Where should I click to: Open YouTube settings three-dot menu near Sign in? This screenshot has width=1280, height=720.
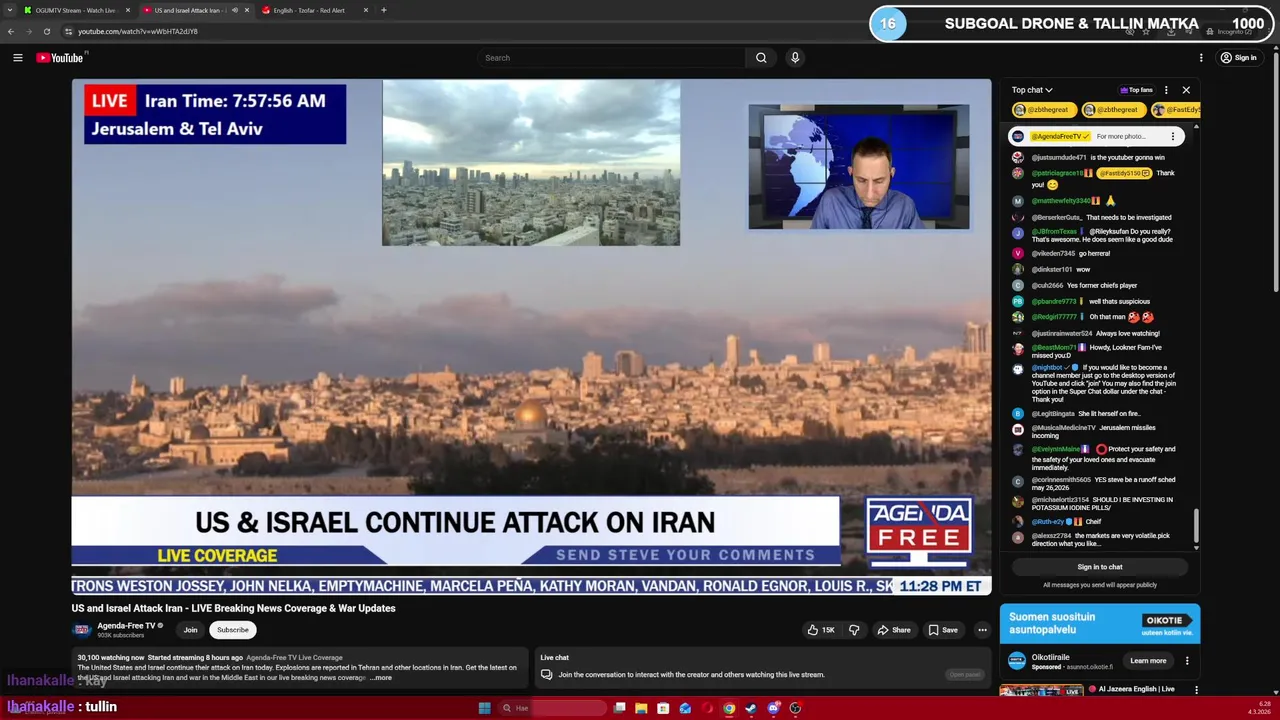pos(1201,58)
